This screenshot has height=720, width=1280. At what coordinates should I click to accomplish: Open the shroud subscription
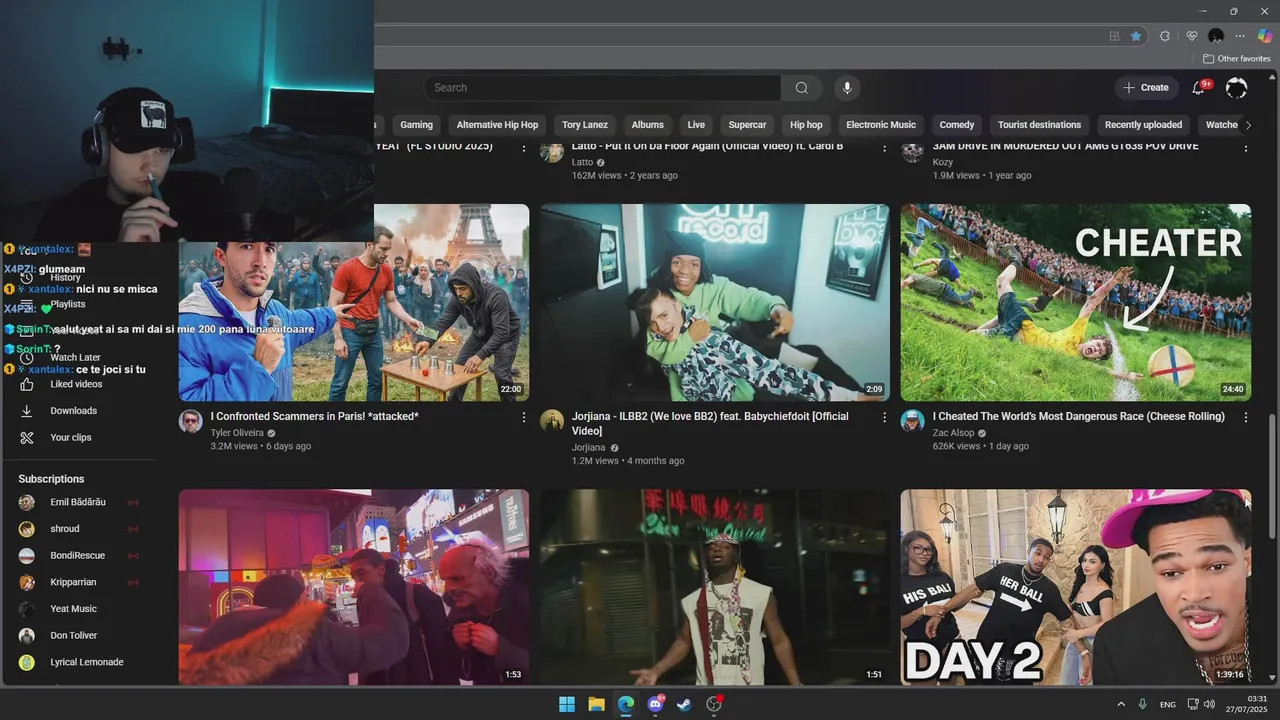78,529
